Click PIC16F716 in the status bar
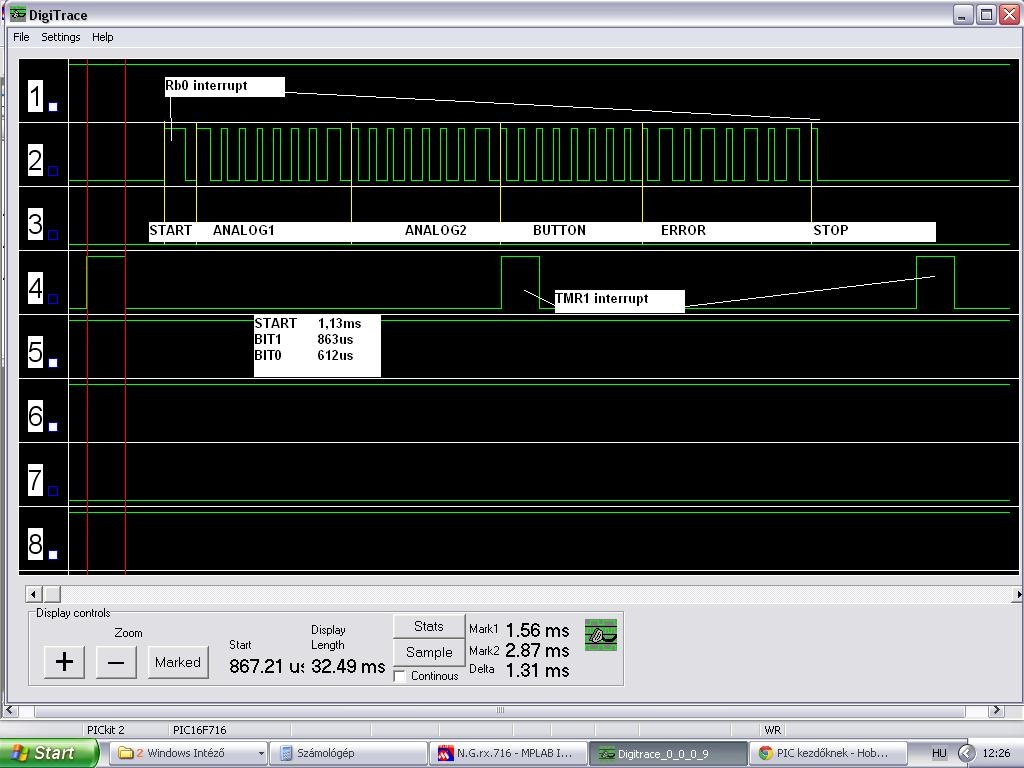The height and width of the screenshot is (768, 1024). click(x=199, y=730)
